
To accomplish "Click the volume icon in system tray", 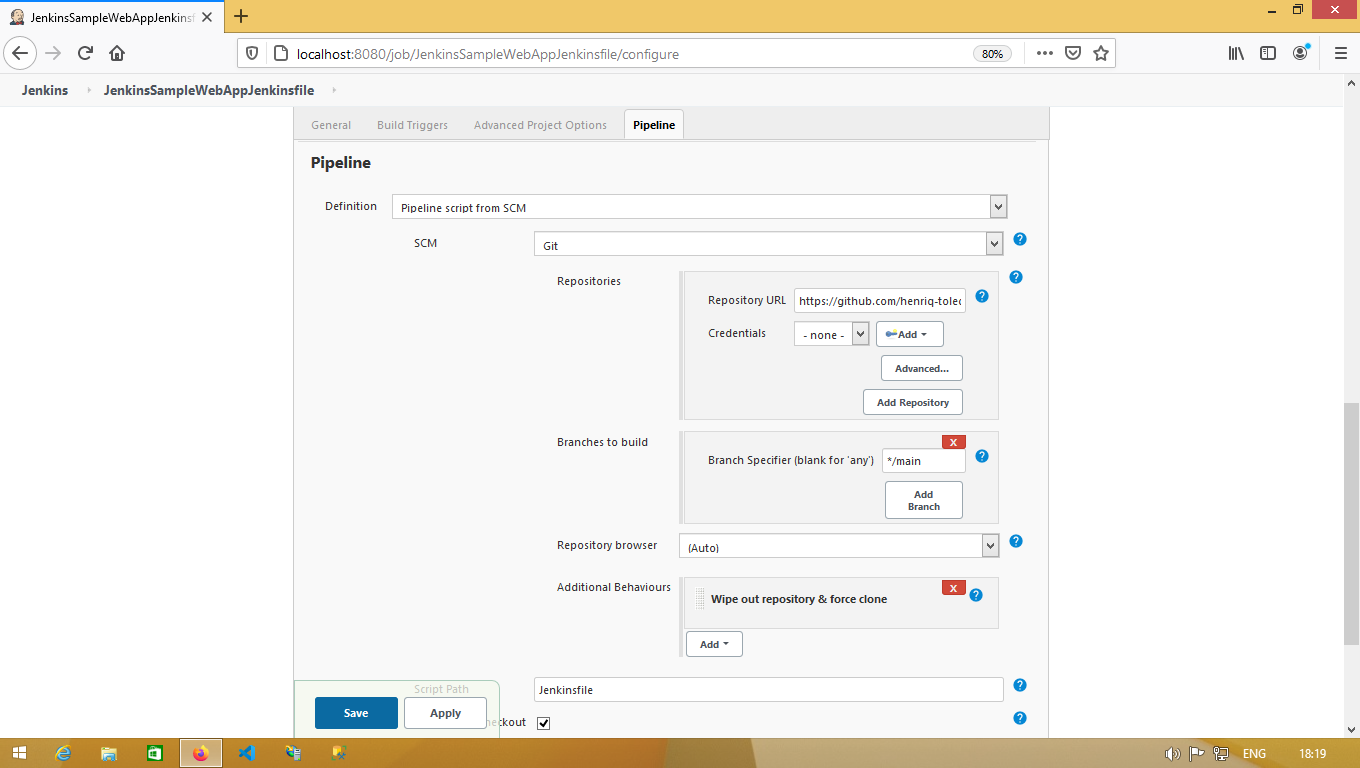I will point(1173,754).
